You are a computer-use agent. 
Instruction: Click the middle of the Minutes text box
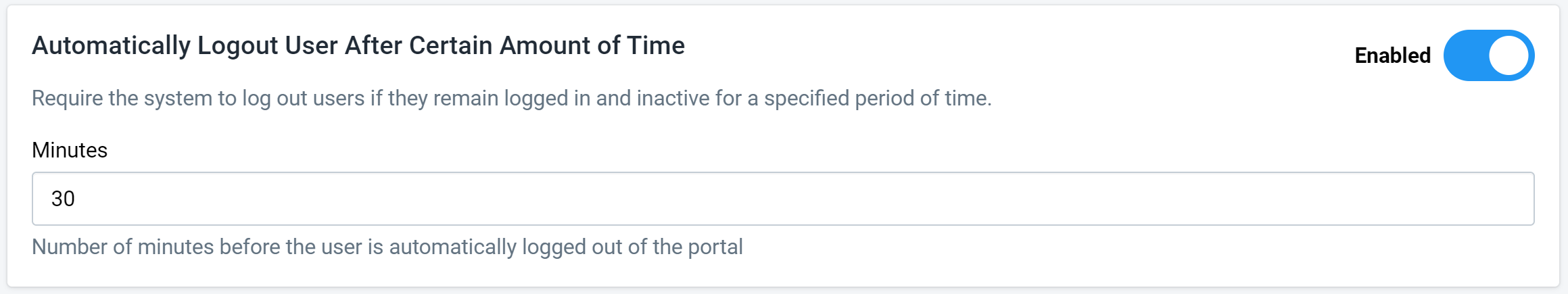pos(783,199)
